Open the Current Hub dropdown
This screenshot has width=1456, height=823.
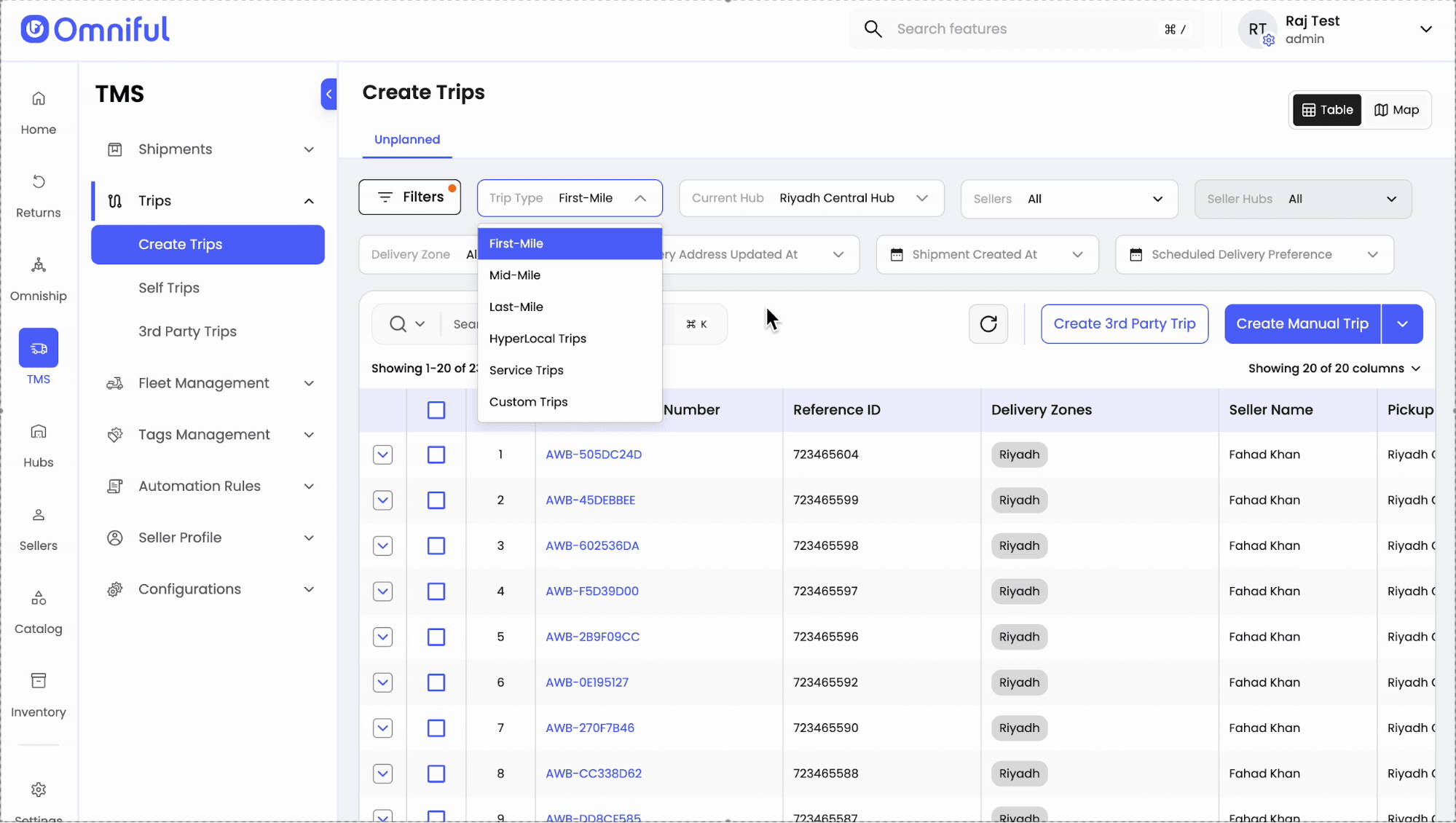[811, 198]
